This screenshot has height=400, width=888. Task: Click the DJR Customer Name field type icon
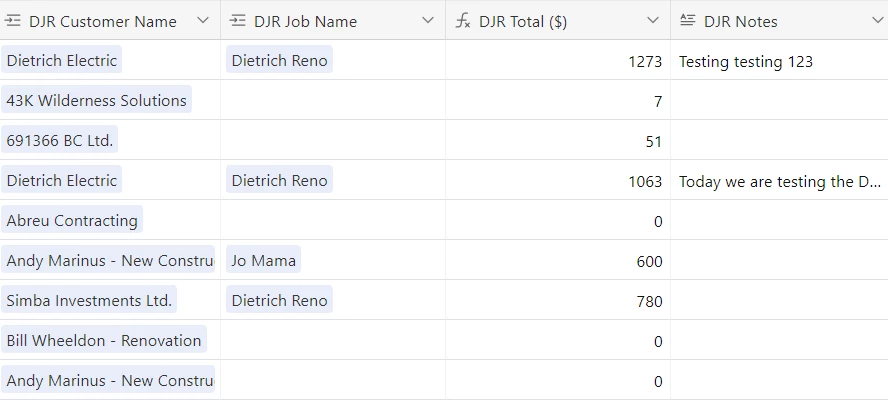12,22
